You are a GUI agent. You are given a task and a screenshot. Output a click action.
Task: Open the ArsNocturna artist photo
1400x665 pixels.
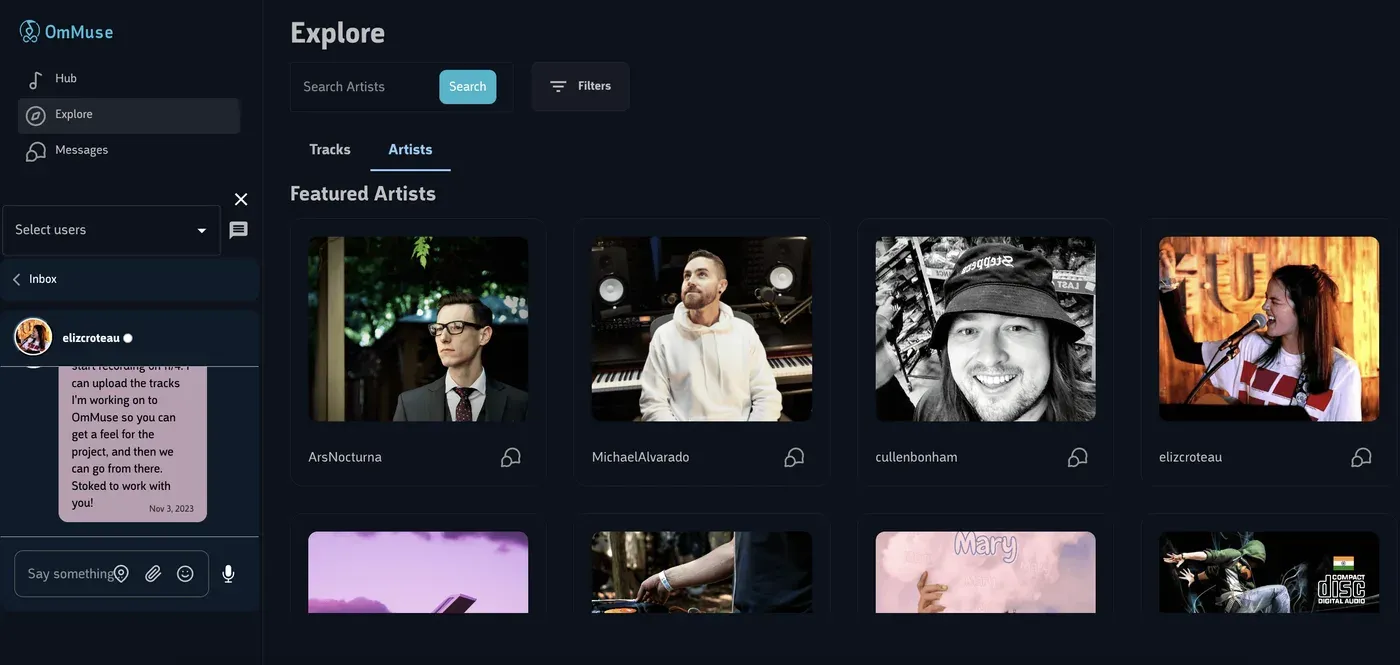point(418,329)
